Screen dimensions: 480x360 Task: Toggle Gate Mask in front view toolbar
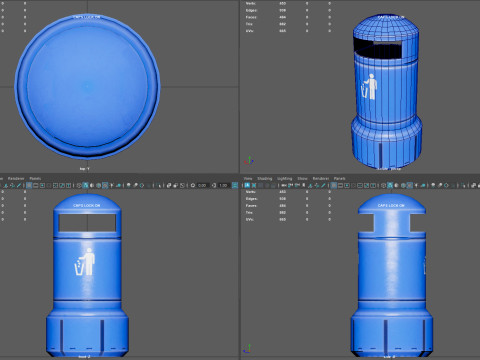[49, 185]
